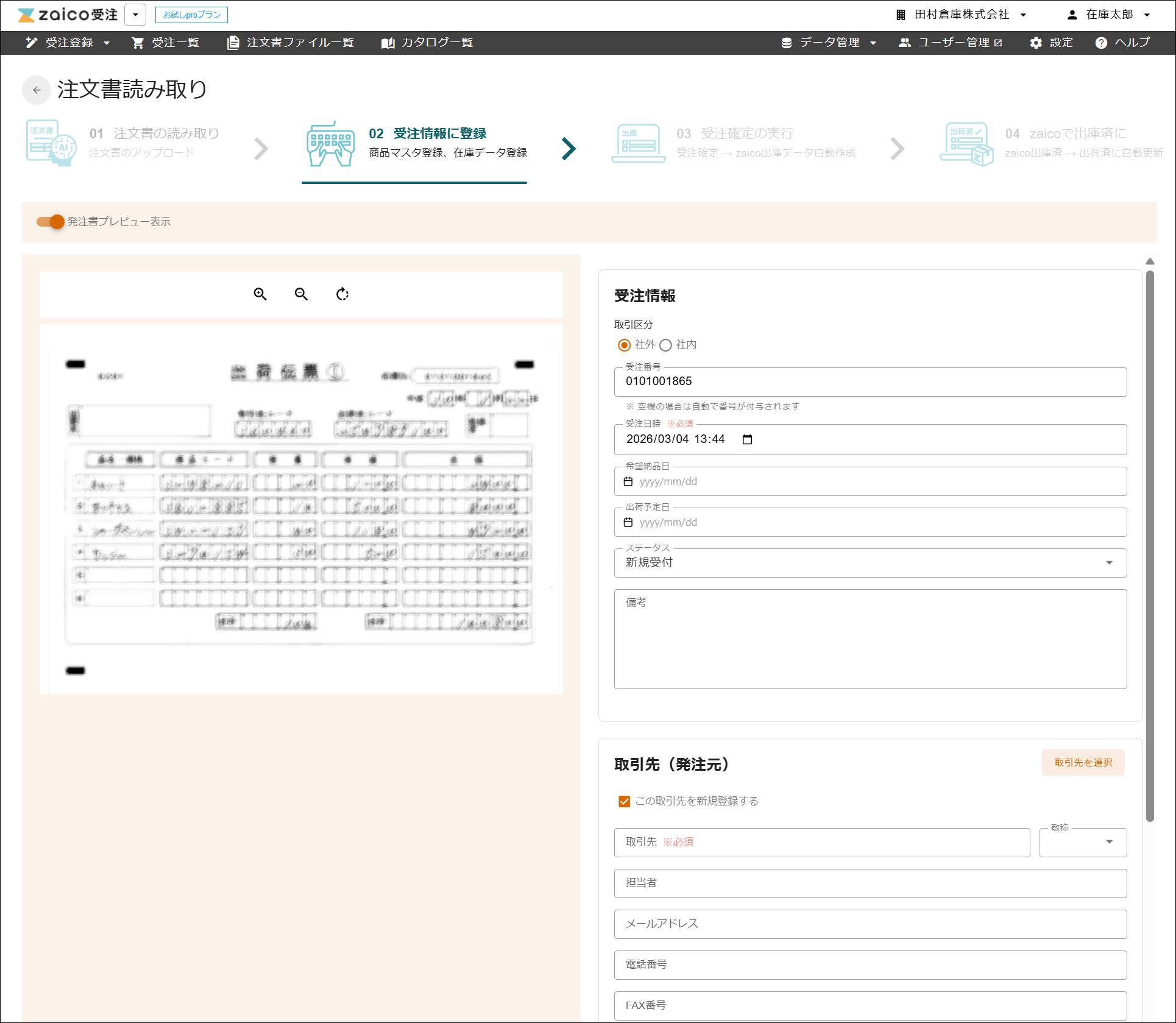1176x1023 pixels.
Task: Click the カタログ一覧 book icon
Action: (388, 43)
